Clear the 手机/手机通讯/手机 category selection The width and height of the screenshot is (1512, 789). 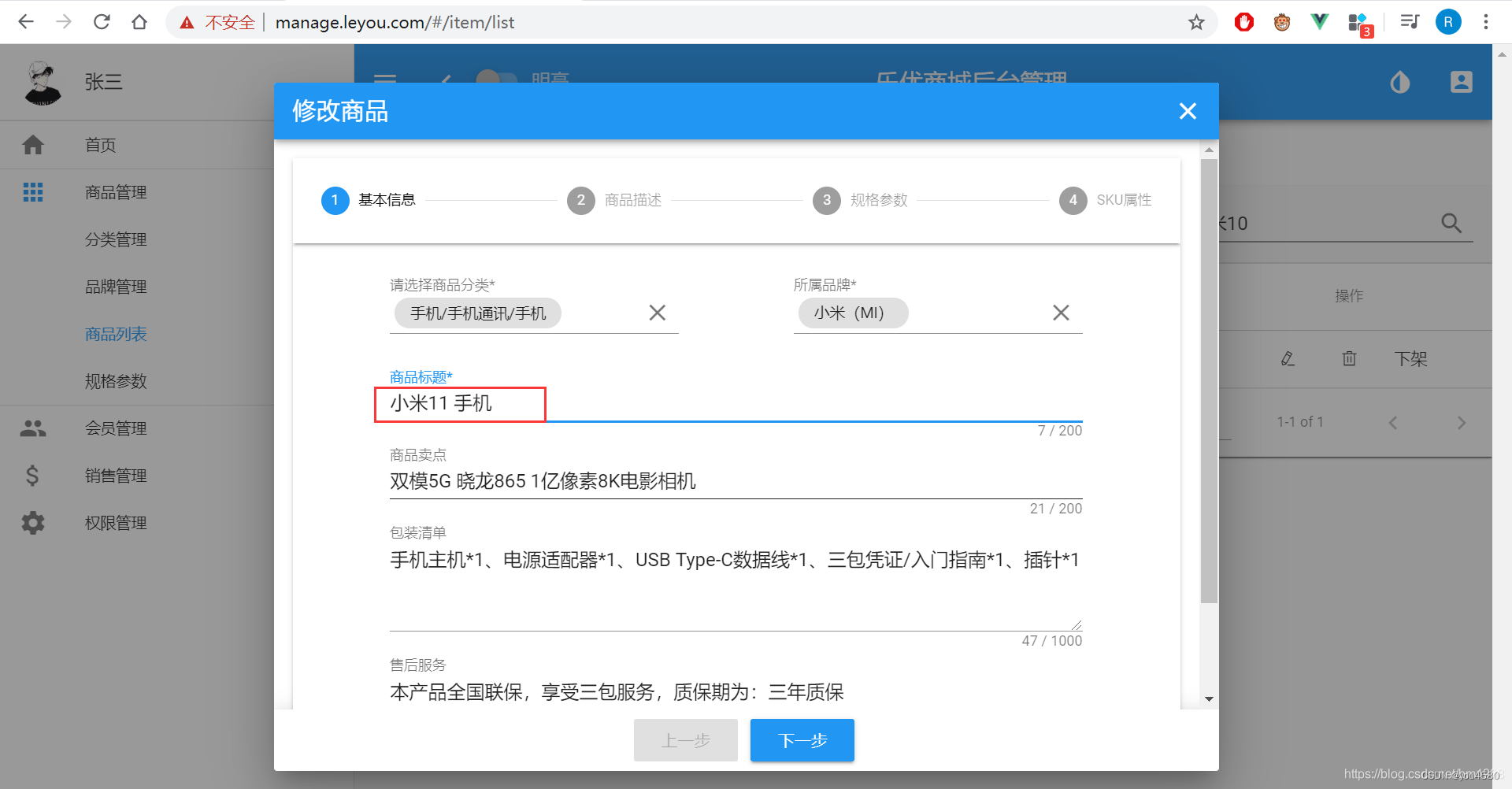tap(658, 313)
